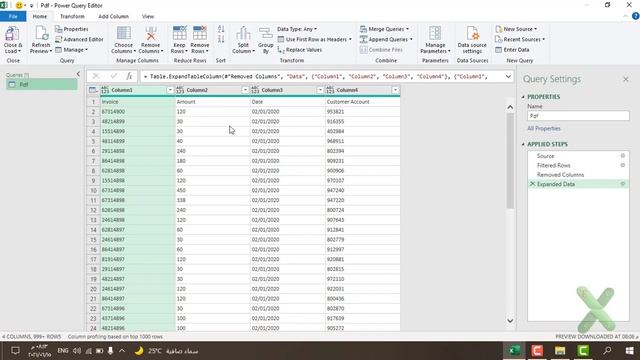Image resolution: width=640 pixels, height=360 pixels.
Task: Click the table corner menu icon
Action: click(93, 90)
